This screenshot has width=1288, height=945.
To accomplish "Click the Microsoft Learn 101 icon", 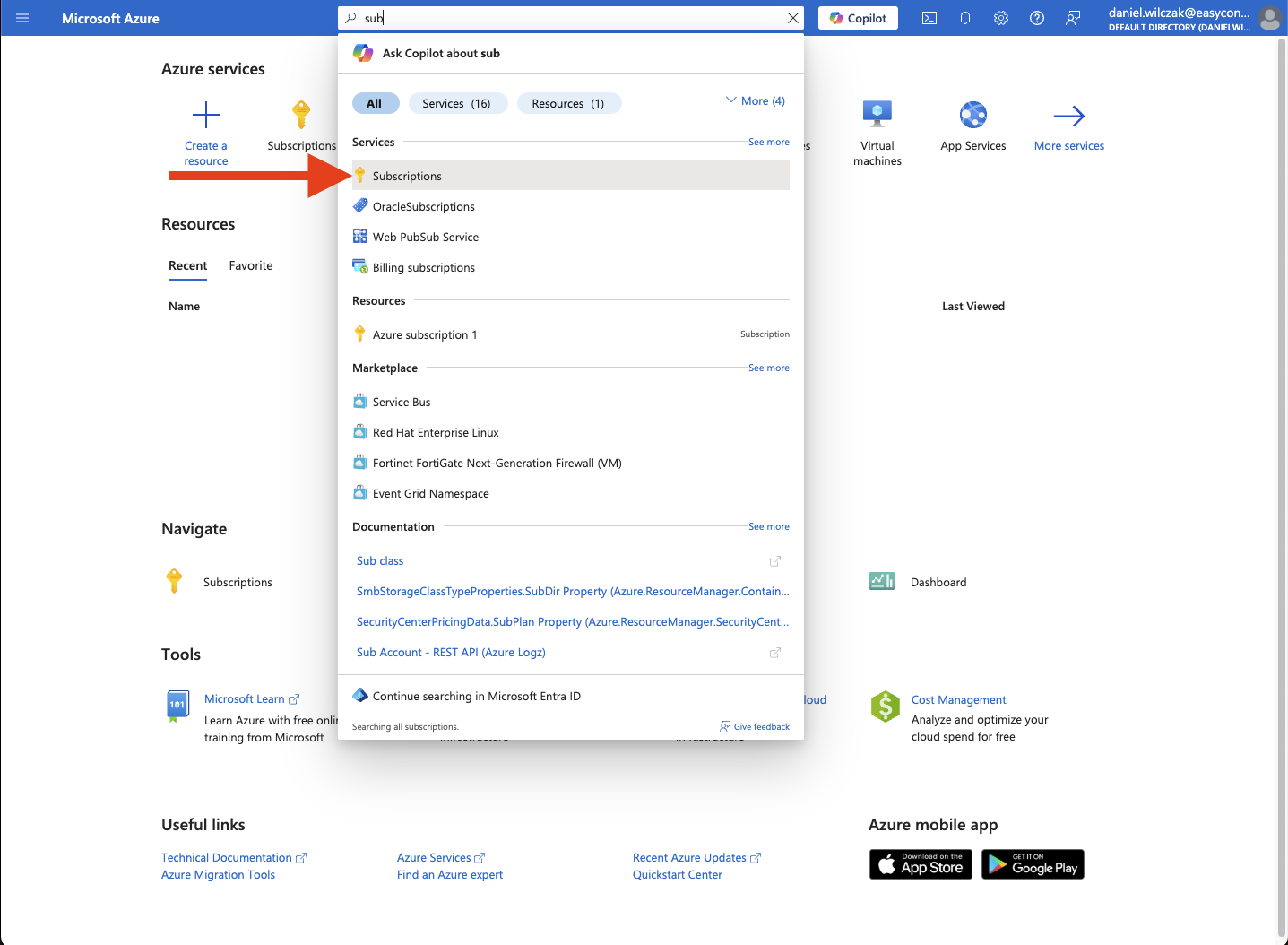I will tap(177, 707).
